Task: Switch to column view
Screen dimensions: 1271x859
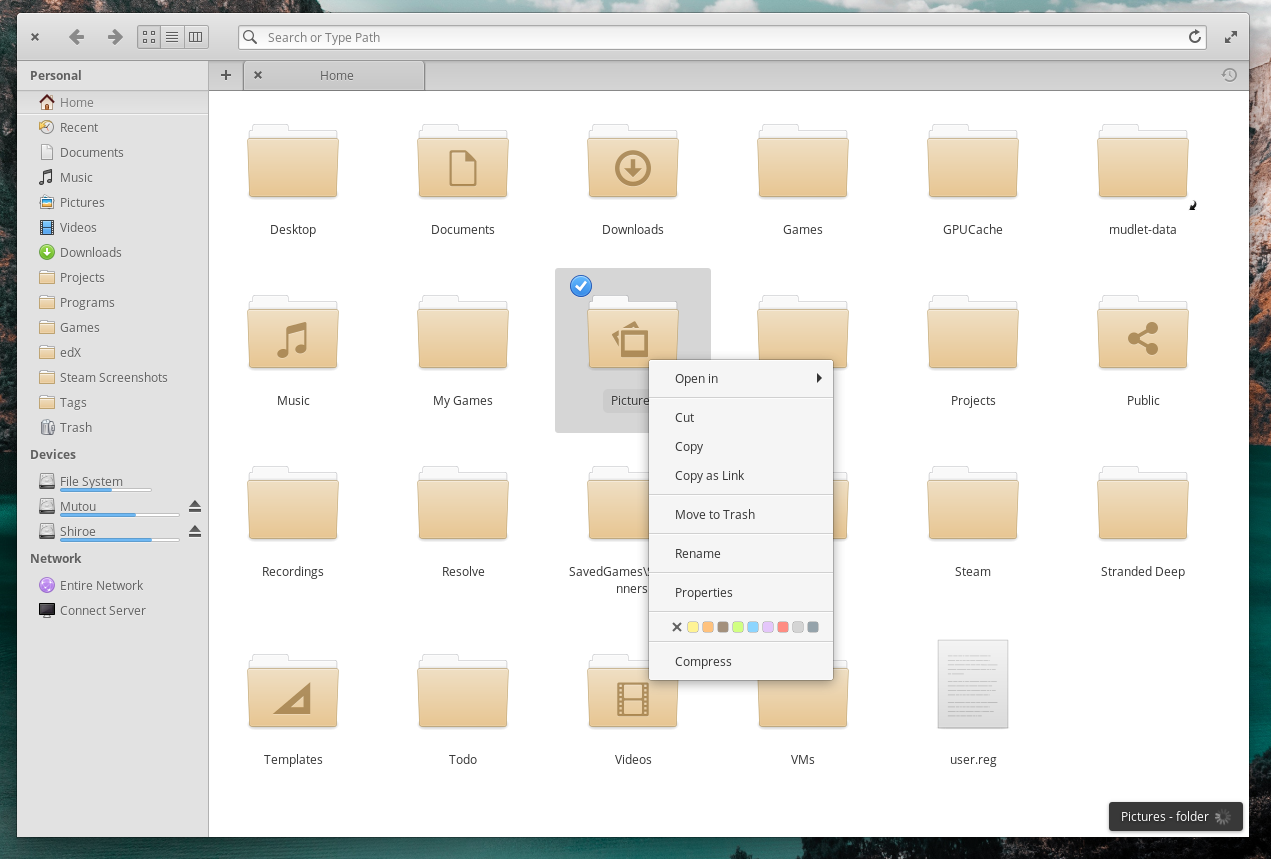Action: [196, 37]
